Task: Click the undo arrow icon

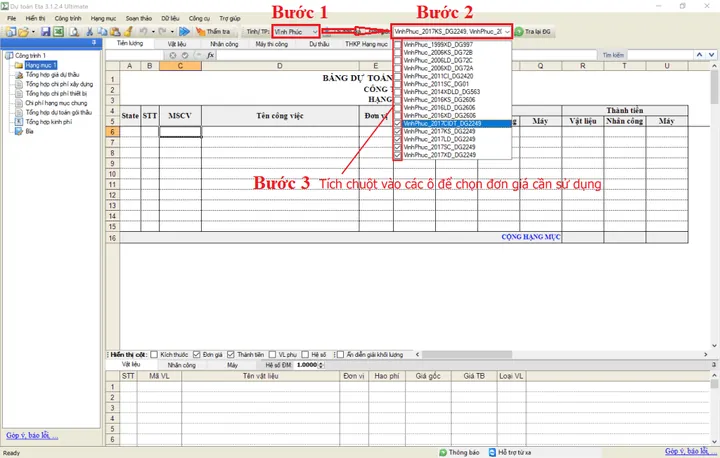Action: [x=143, y=32]
